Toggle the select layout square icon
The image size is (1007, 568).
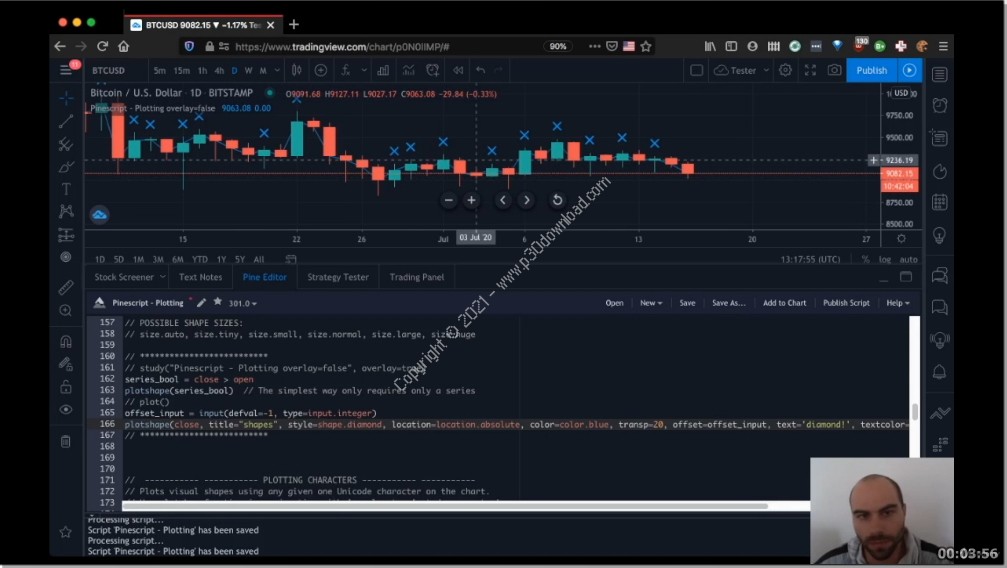[696, 70]
